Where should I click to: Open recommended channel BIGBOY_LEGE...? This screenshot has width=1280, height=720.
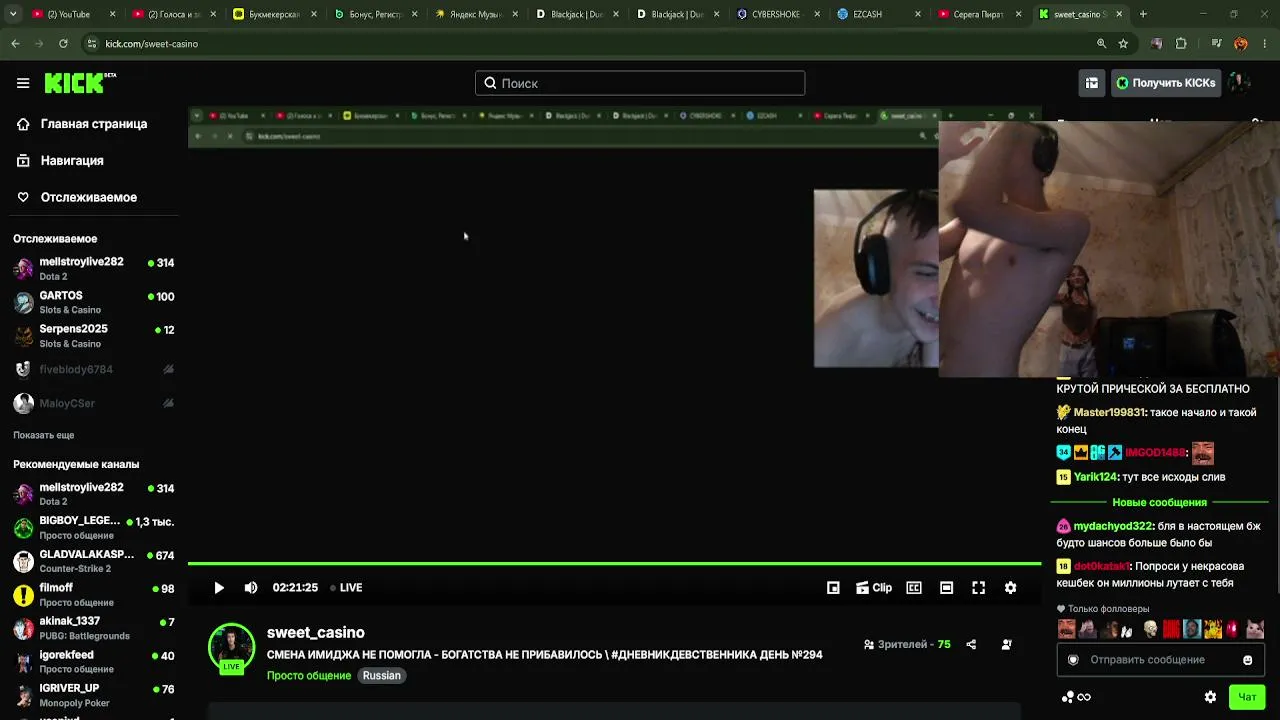(94, 527)
